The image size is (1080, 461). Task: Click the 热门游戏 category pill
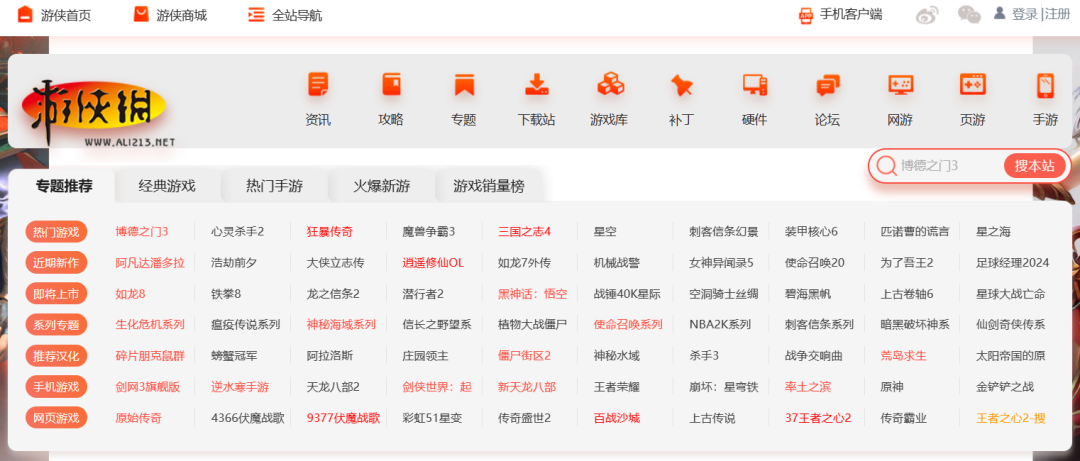click(x=56, y=232)
